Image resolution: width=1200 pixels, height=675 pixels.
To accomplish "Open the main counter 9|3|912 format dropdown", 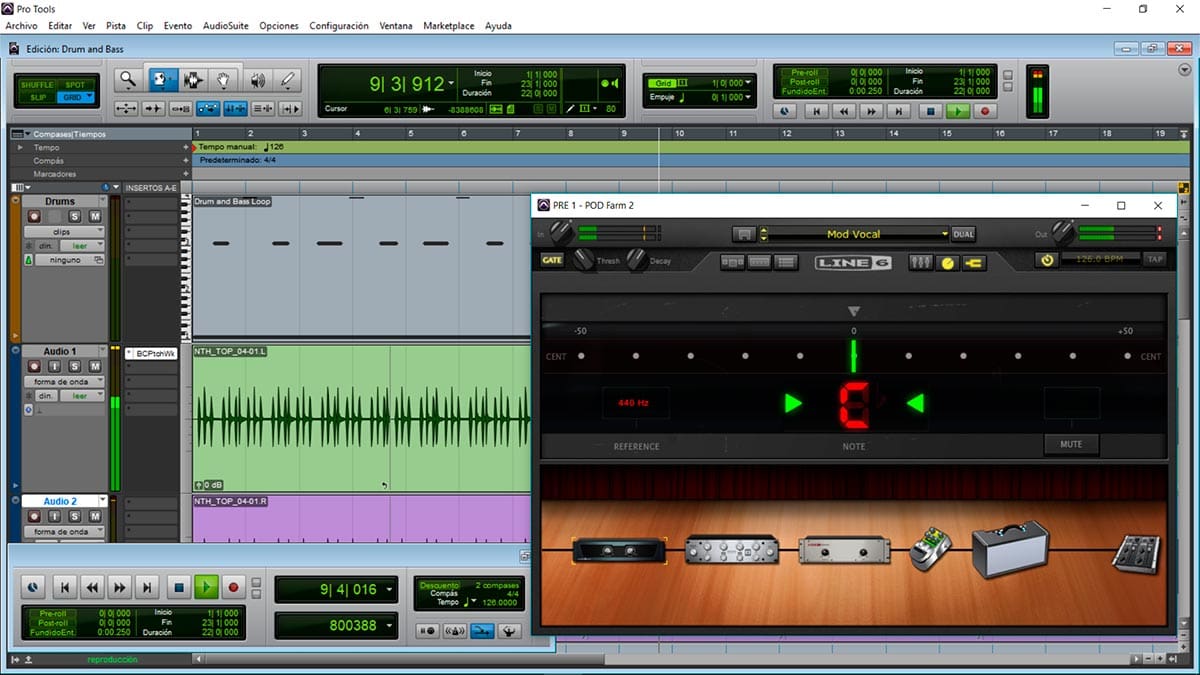I will point(452,84).
